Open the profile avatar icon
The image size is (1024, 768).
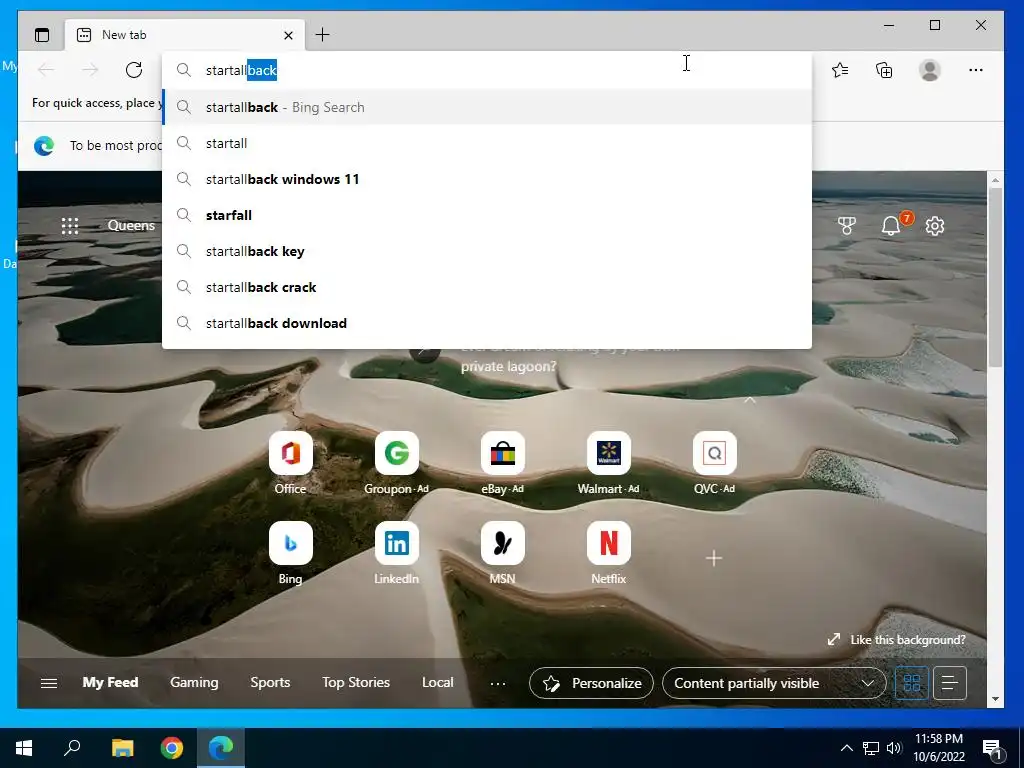[930, 70]
